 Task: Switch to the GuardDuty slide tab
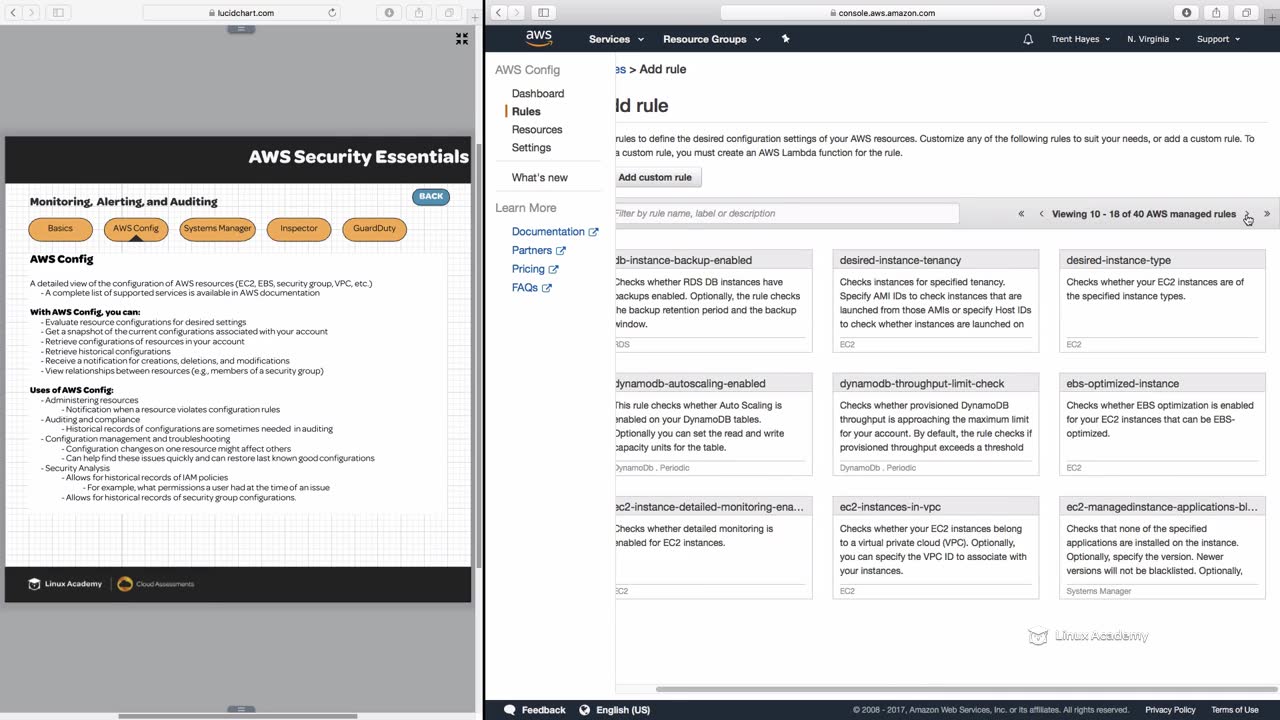pyautogui.click(x=374, y=229)
